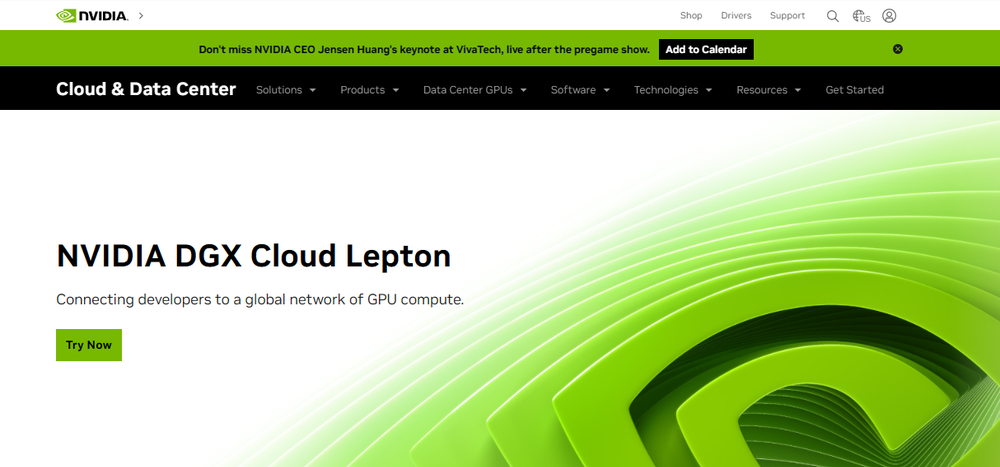Open the Drivers link
Viewport: 1000px width, 467px height.
coord(736,15)
